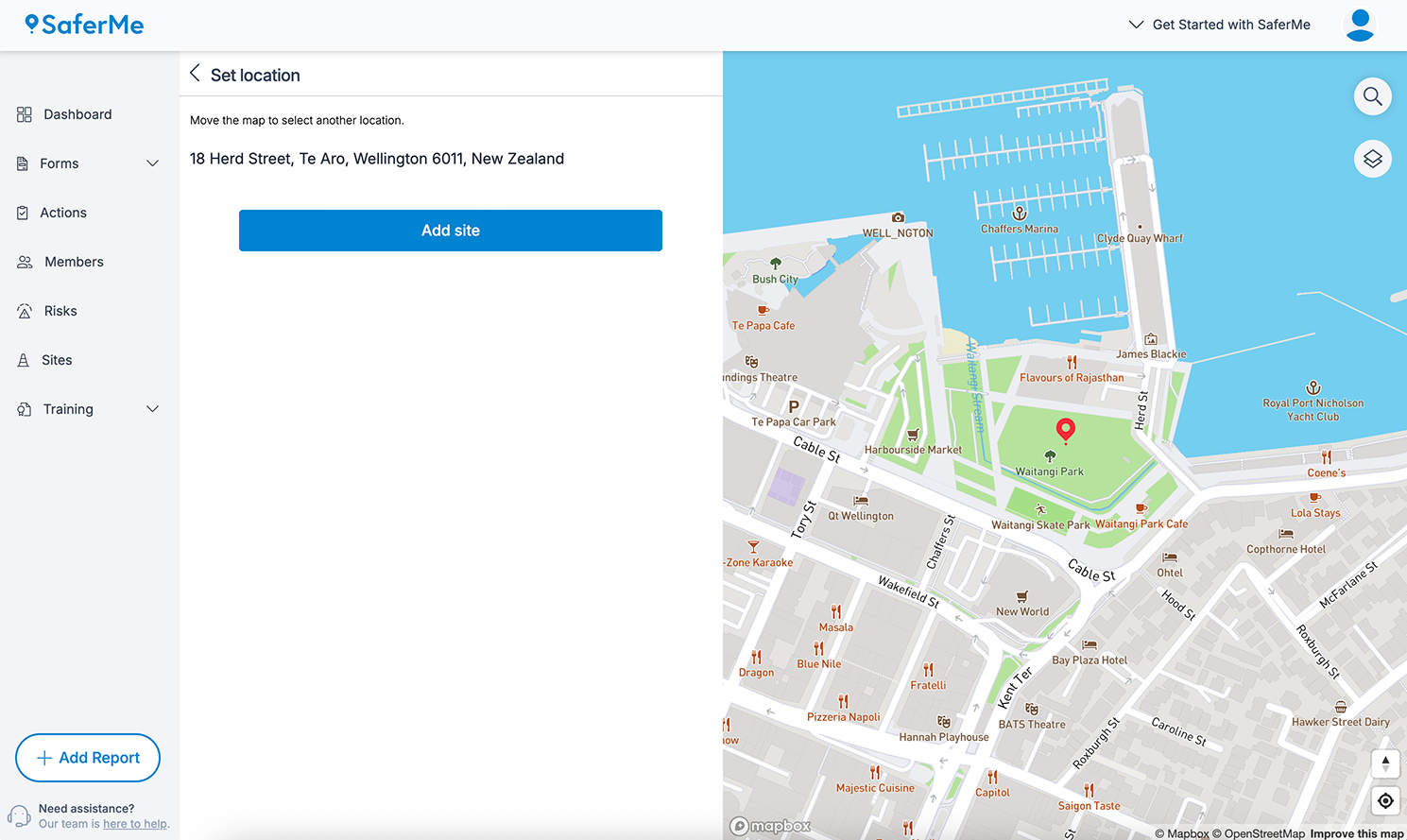Open the user profile avatar
The width and height of the screenshot is (1407, 840).
point(1359,25)
